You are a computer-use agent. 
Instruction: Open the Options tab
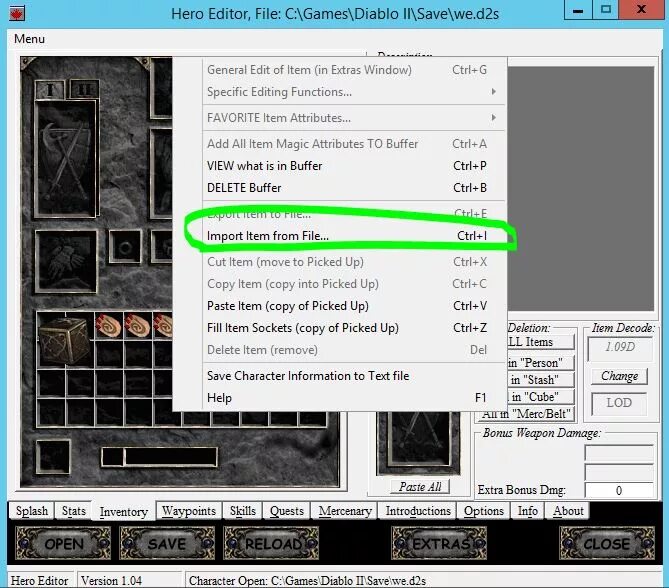click(x=483, y=511)
